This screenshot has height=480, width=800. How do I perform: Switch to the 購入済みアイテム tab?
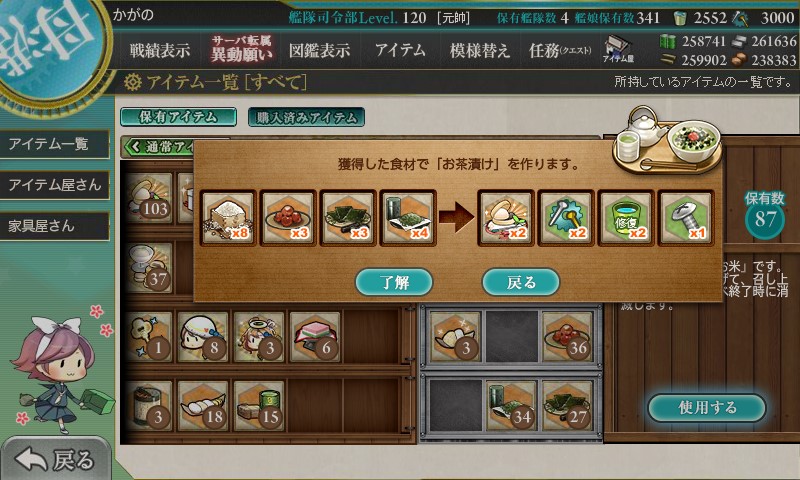[306, 117]
